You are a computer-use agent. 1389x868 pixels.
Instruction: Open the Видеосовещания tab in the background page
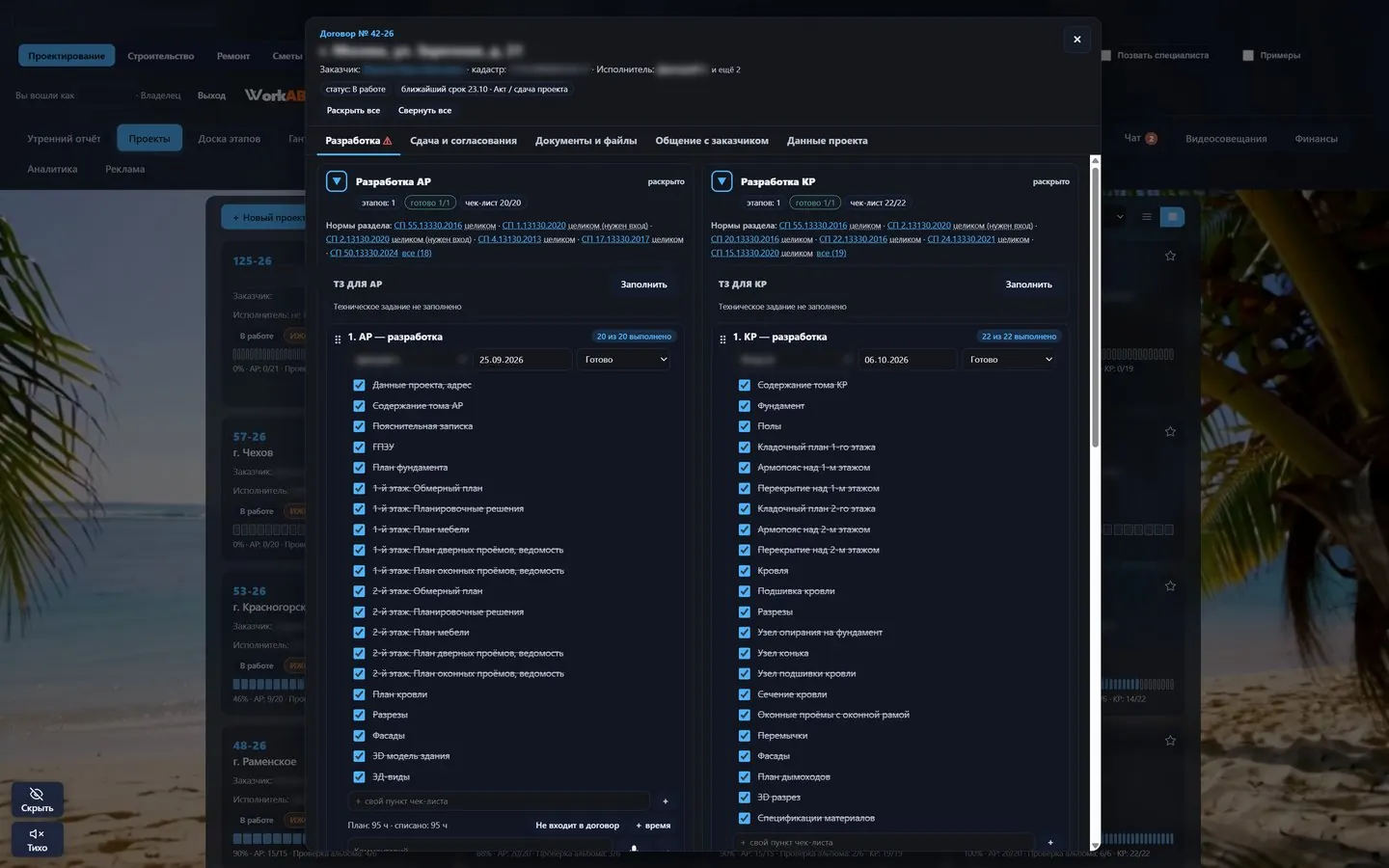pos(1226,139)
